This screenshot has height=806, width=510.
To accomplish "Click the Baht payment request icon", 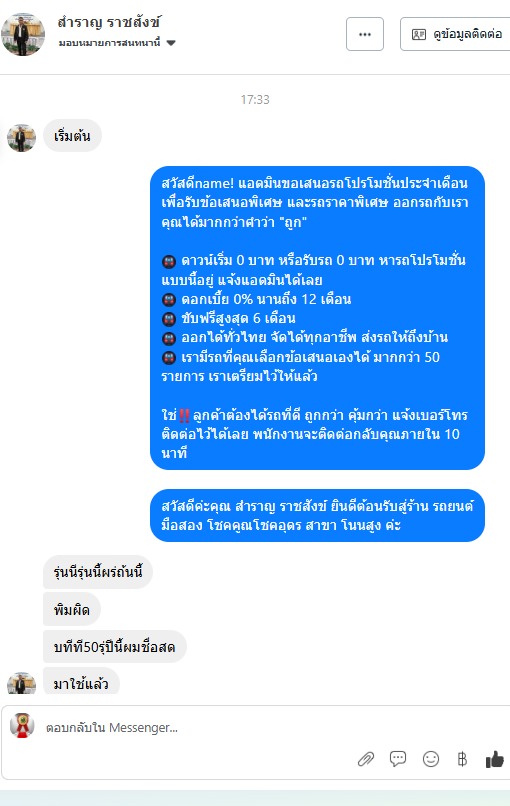I will point(462,759).
